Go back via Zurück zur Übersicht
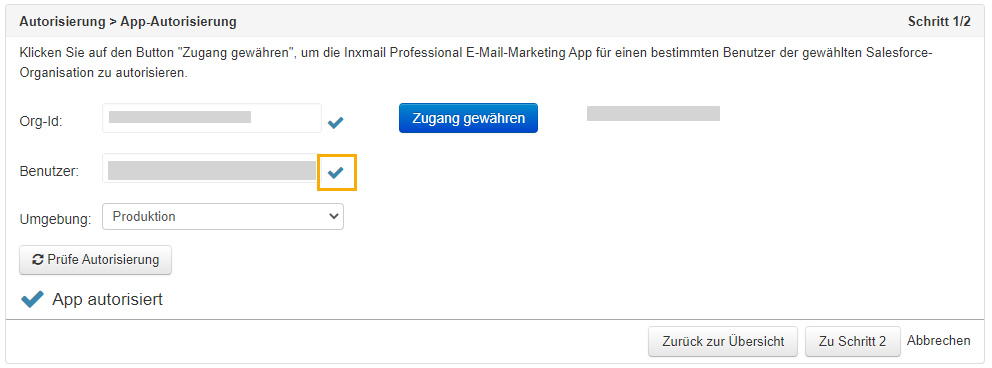Viewport: 992px width, 368px height. click(723, 341)
